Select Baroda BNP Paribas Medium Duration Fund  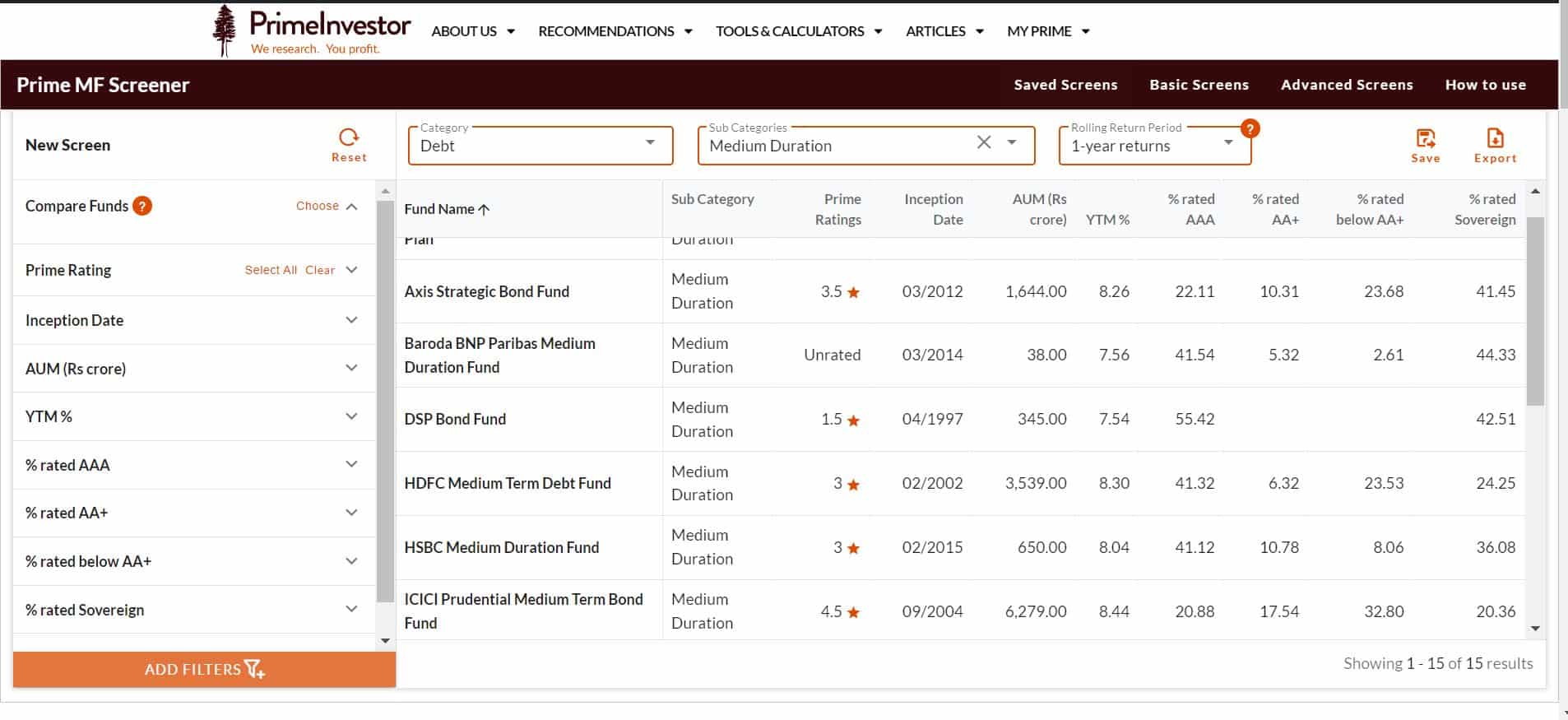coord(499,355)
